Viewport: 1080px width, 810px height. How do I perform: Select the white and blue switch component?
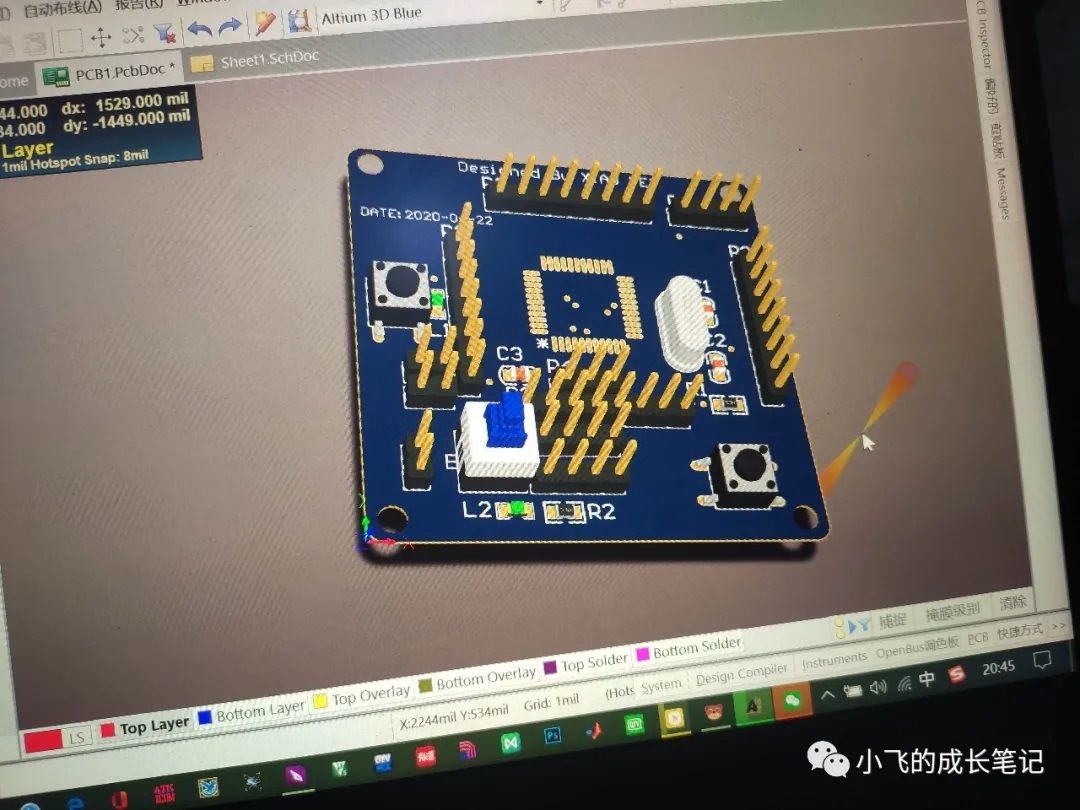(x=501, y=437)
